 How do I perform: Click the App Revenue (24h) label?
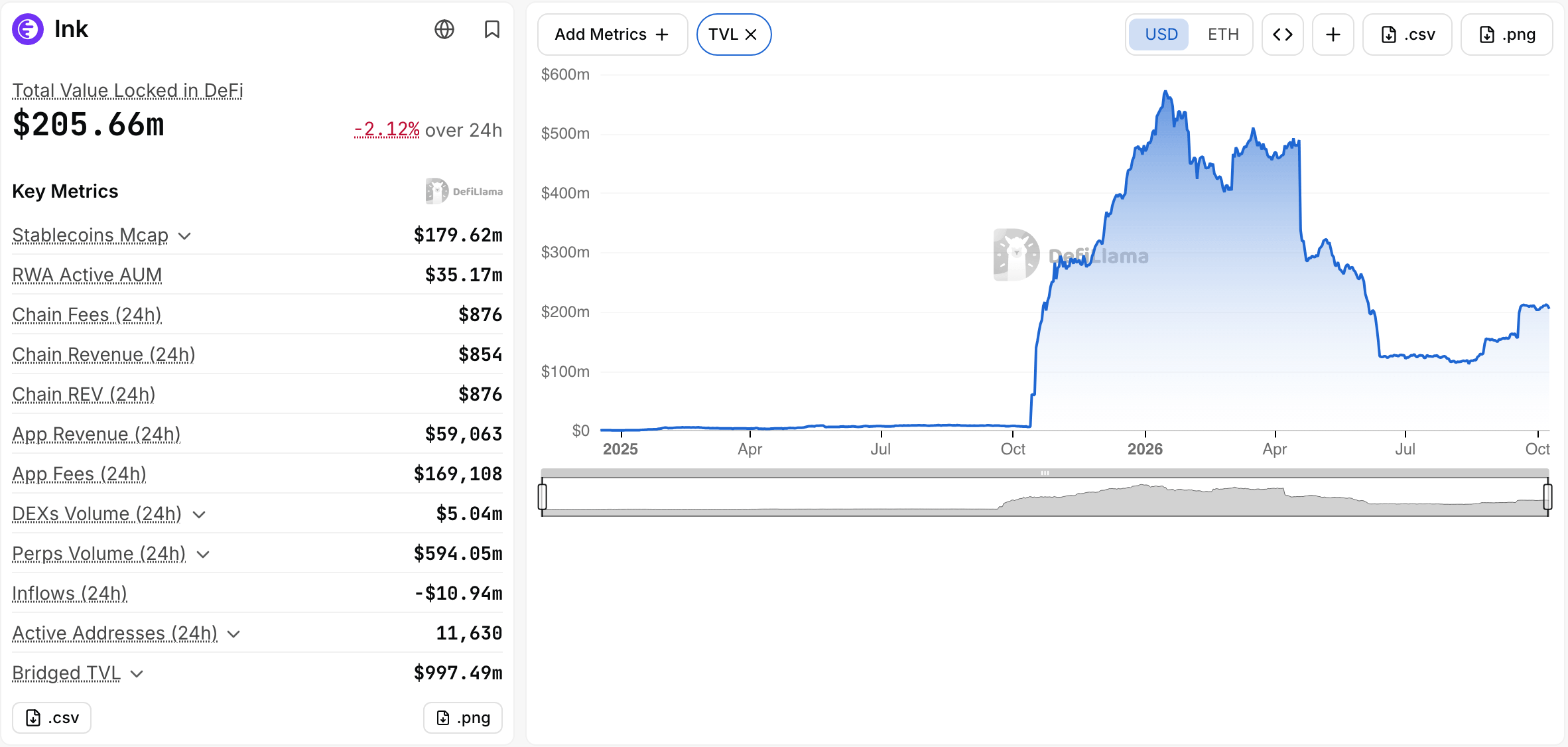(96, 435)
